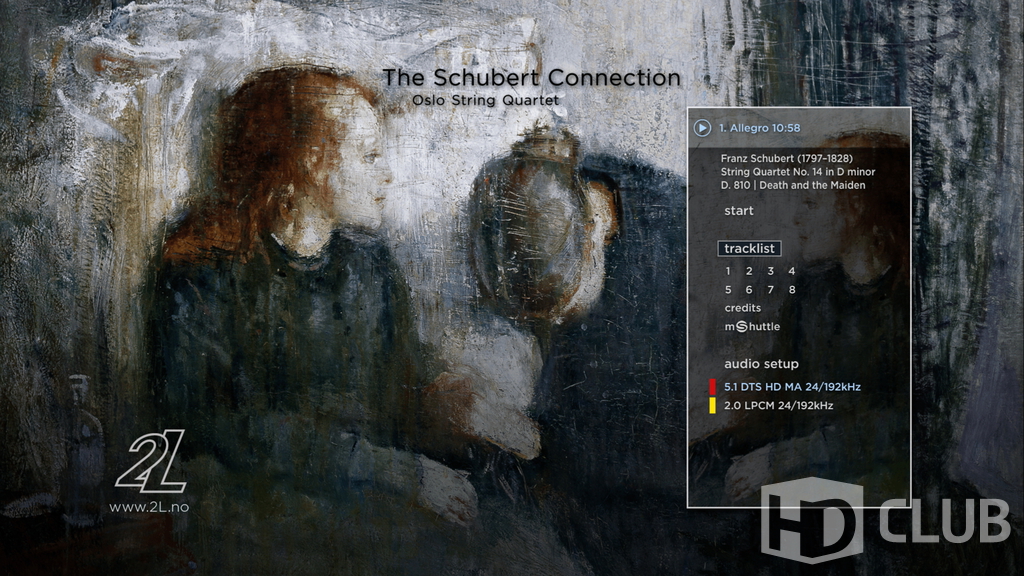Select the mShuttle option
Screen dimensions: 1024x576
pos(752,327)
